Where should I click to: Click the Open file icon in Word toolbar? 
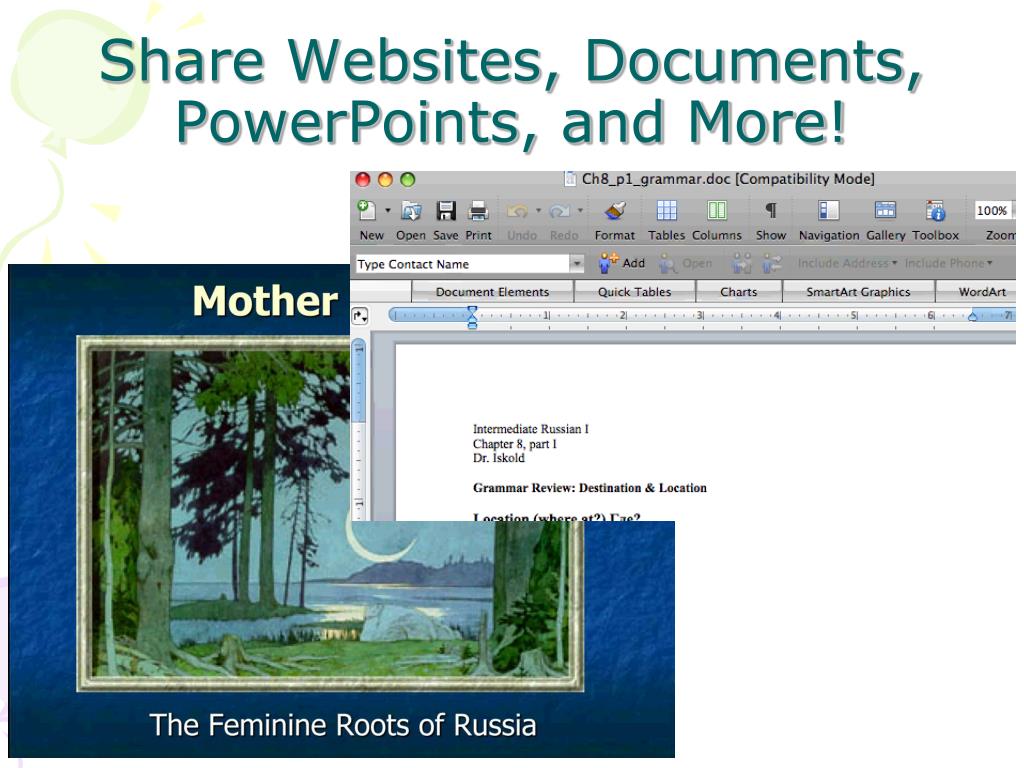(411, 210)
